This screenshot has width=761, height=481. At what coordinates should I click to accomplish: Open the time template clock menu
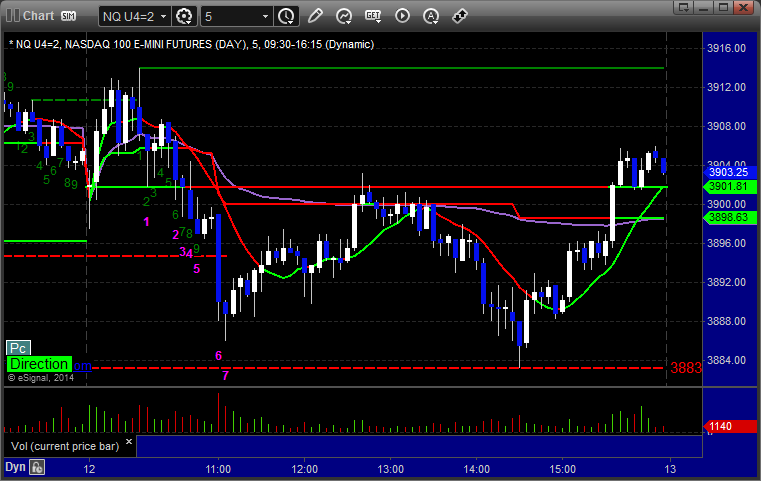(x=286, y=17)
